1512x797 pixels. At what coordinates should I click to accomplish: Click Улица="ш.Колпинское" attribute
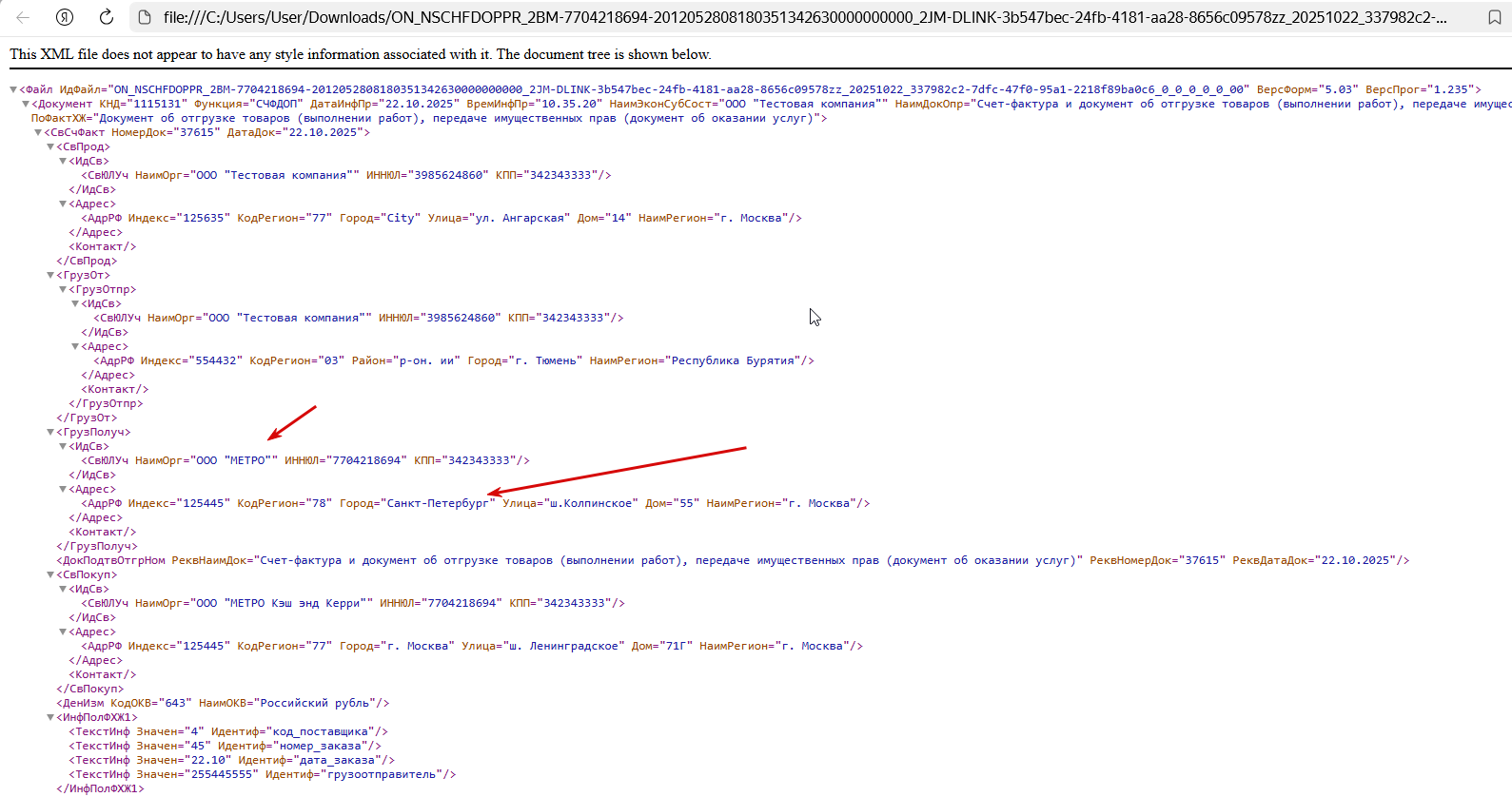(570, 503)
